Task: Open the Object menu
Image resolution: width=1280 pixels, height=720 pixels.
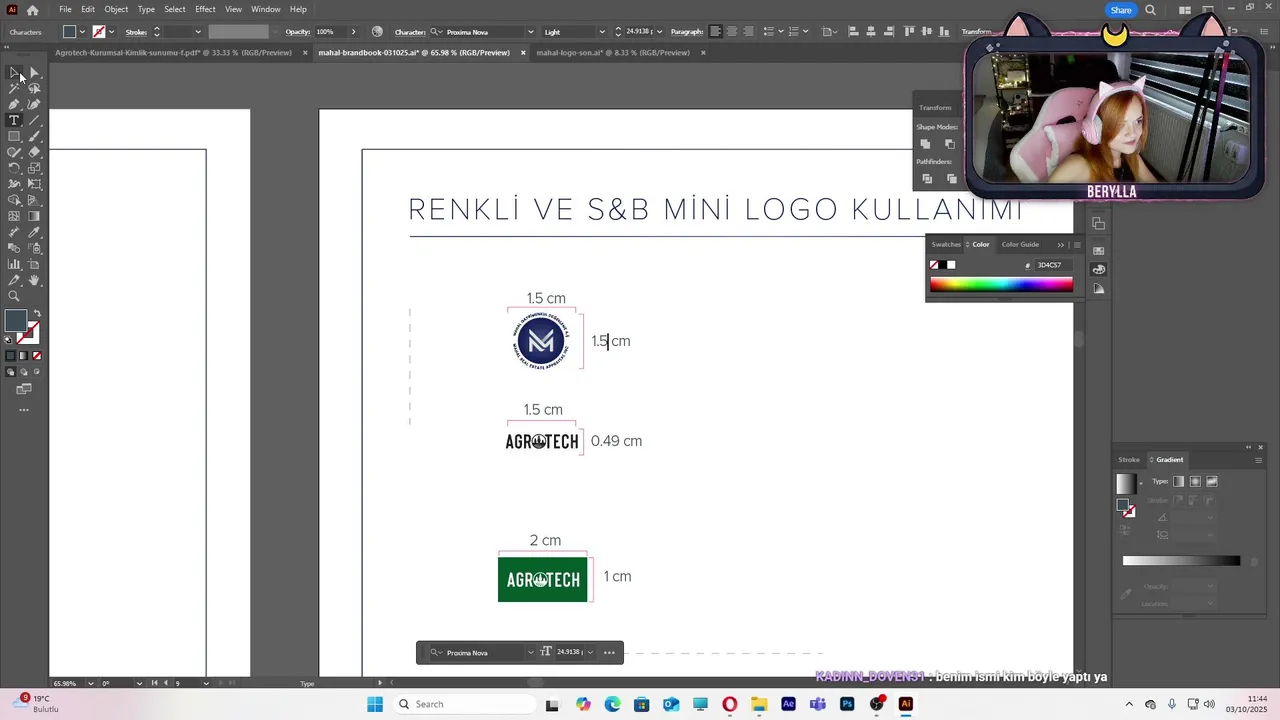Action: tap(116, 9)
